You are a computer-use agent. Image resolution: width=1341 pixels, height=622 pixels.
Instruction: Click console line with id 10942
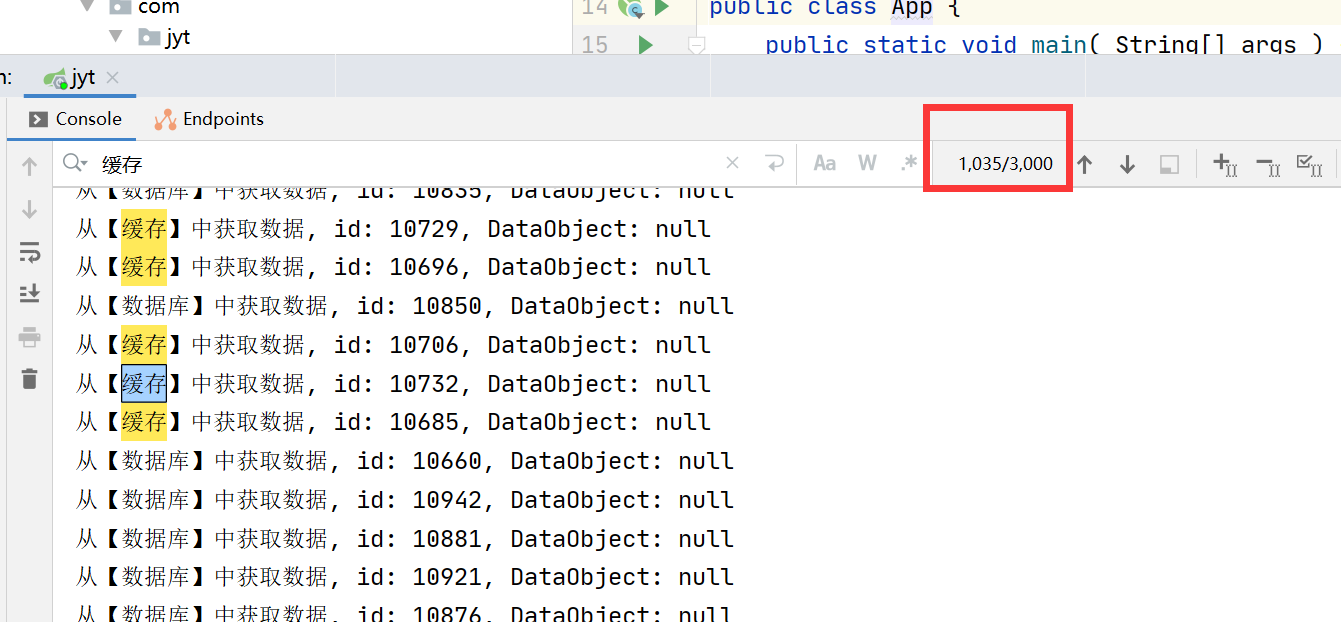(405, 500)
